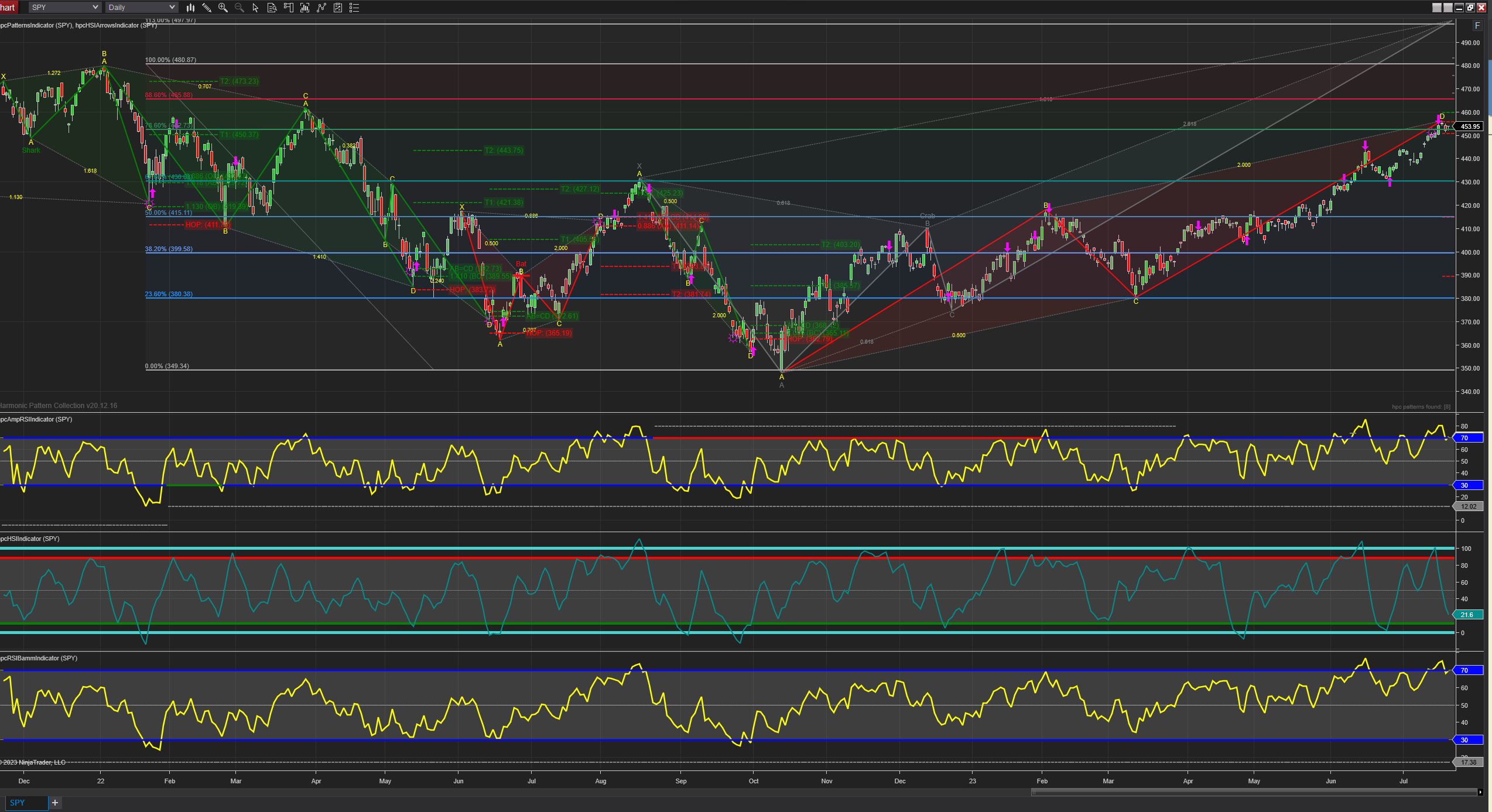Click the zoom in magnifier

point(223,8)
